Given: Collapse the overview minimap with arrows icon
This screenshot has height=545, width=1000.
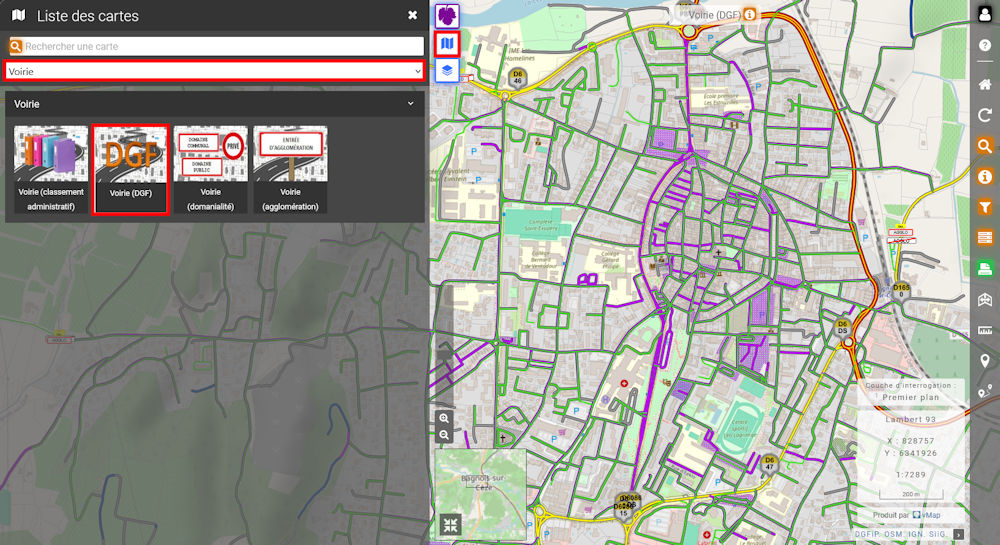Looking at the screenshot, I should [450, 525].
